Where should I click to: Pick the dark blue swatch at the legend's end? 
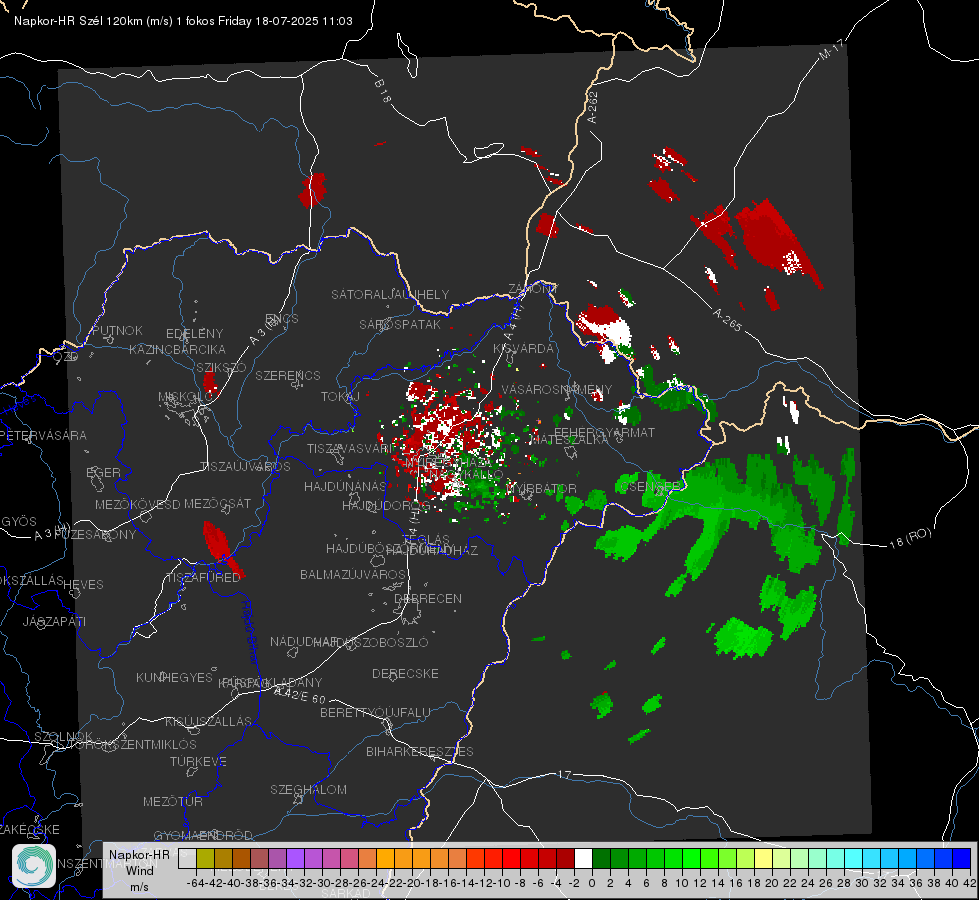coord(962,858)
